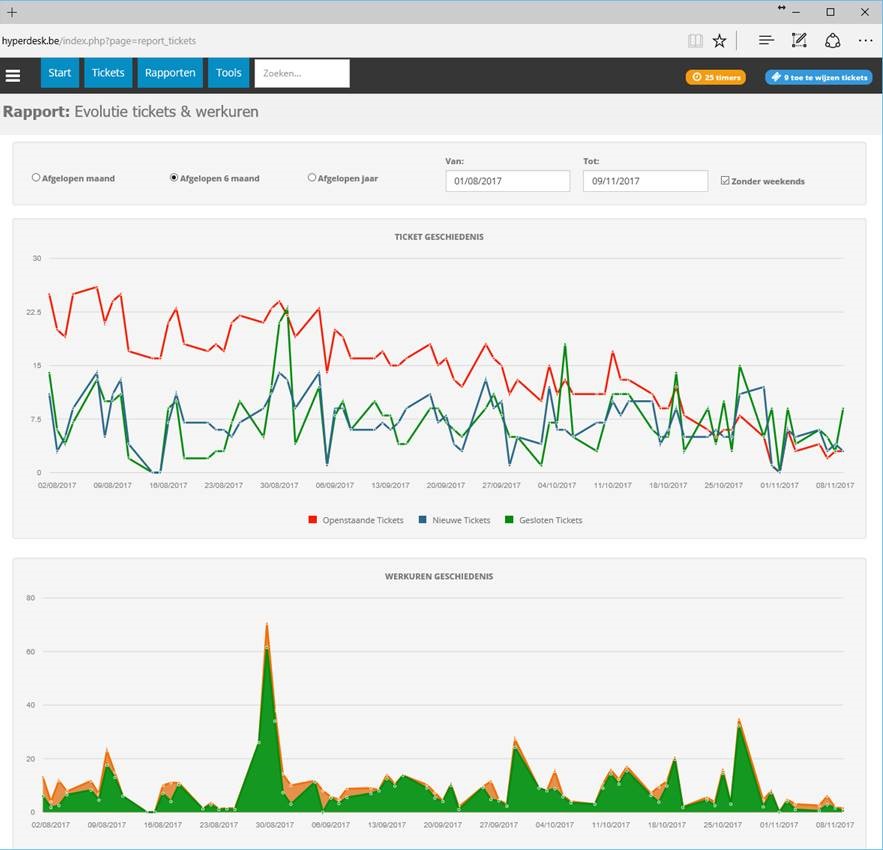Minimize the browser window

pos(796,12)
